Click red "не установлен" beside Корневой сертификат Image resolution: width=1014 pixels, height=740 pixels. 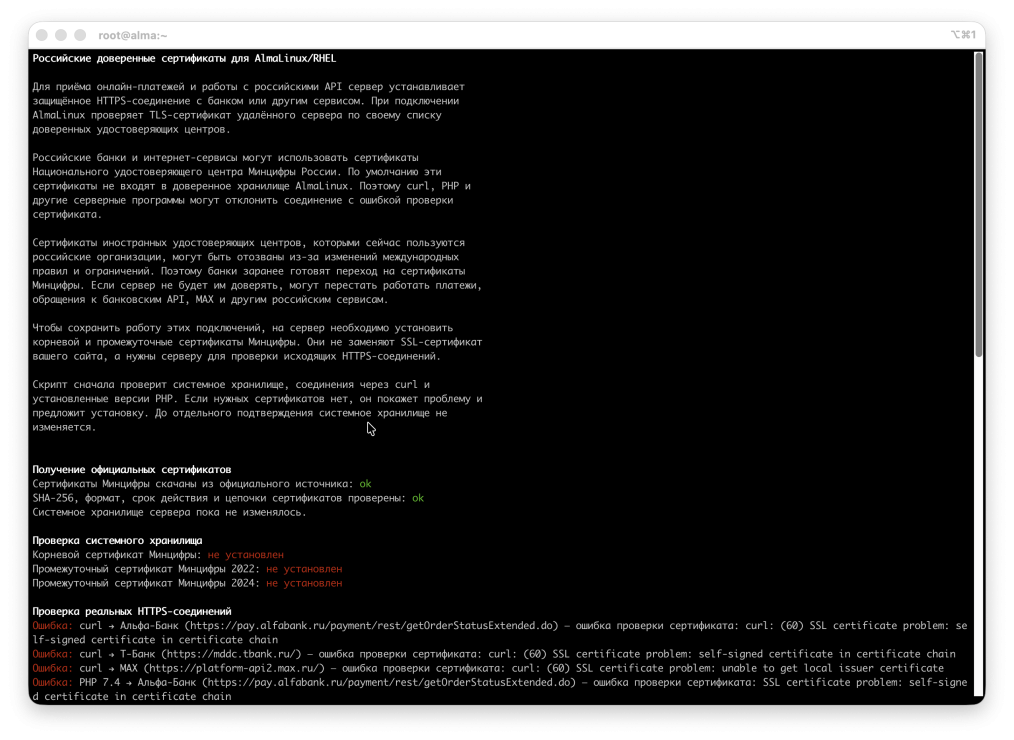(x=246, y=555)
